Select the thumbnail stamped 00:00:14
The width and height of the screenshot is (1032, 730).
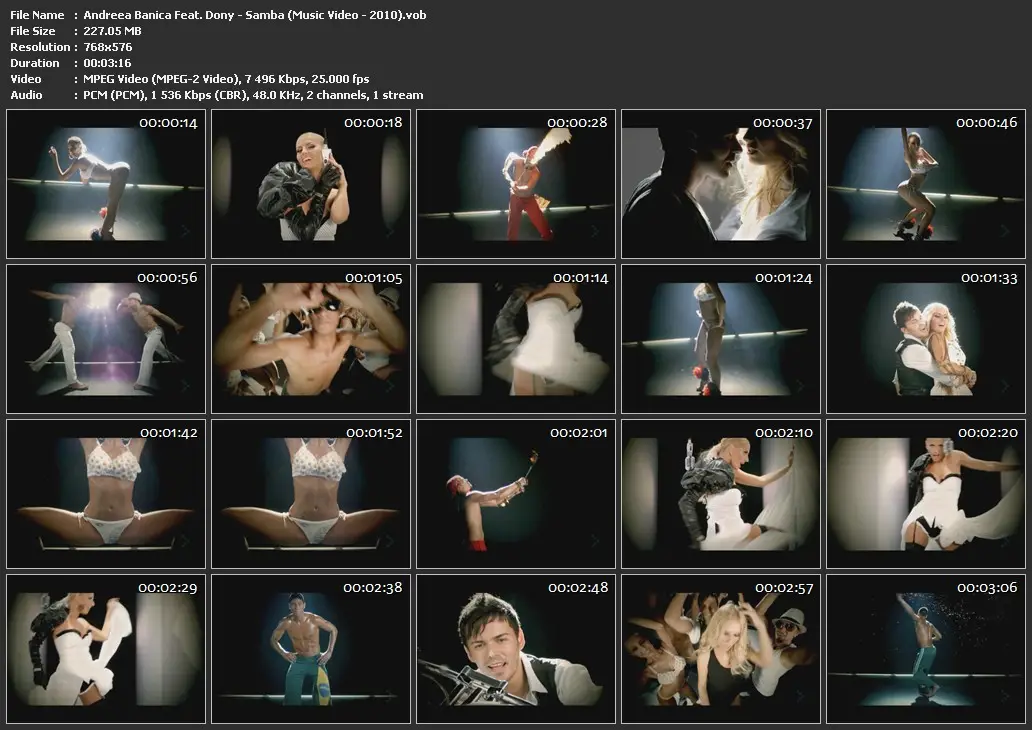106,184
